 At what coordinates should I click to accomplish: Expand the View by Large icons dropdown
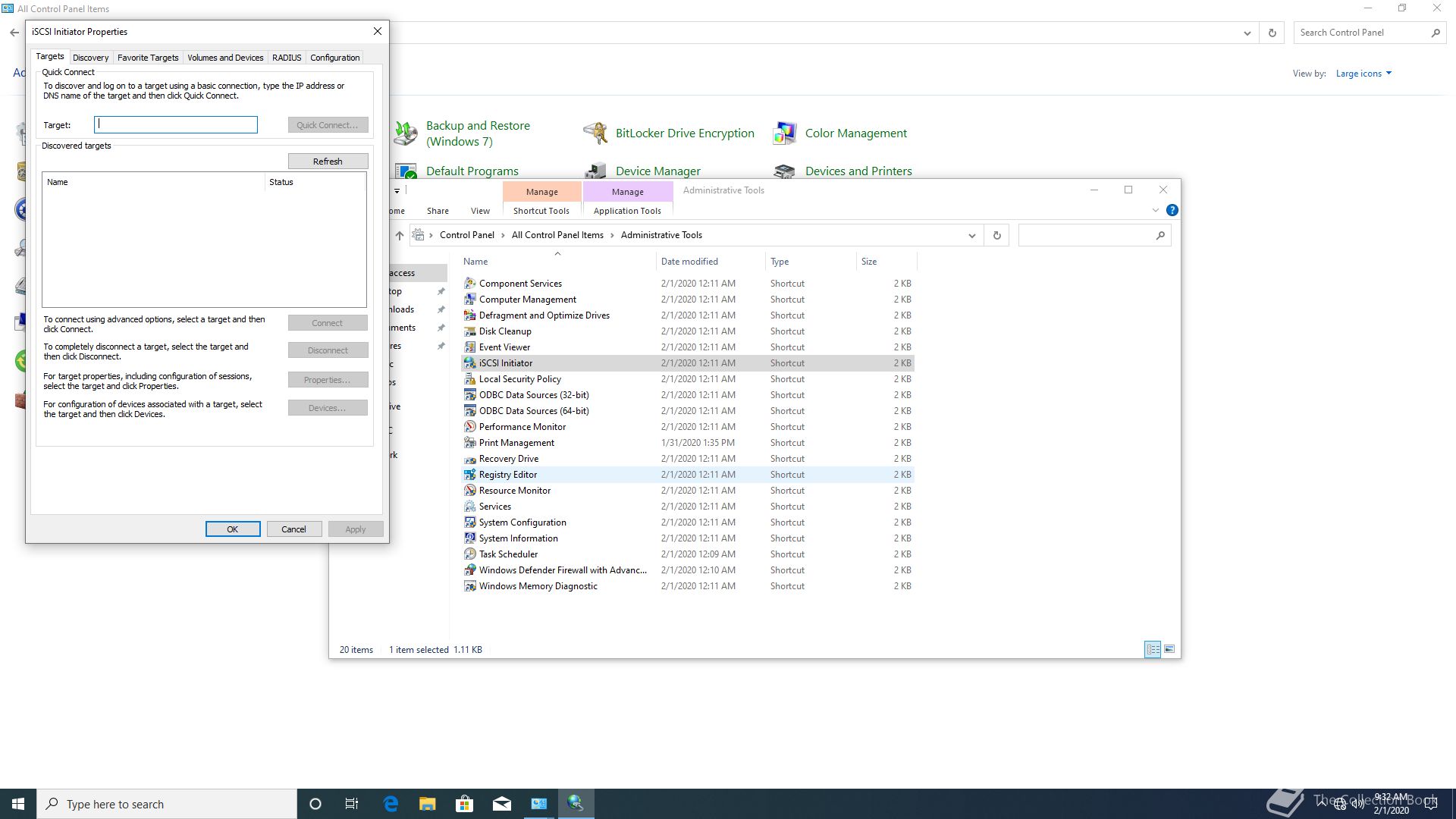click(x=1363, y=74)
